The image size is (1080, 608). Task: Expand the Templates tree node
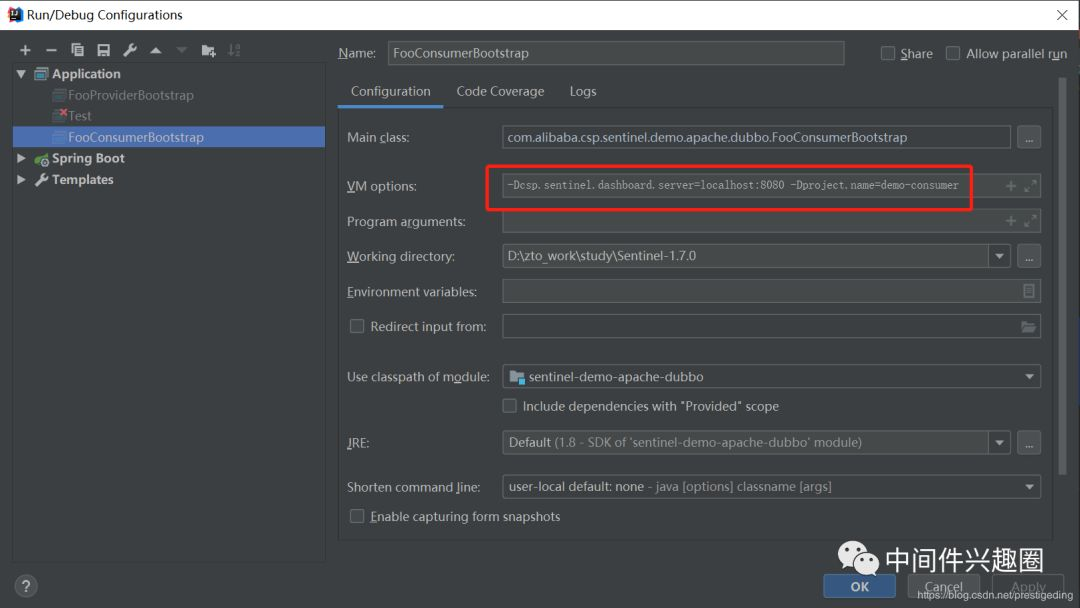pyautogui.click(x=21, y=180)
